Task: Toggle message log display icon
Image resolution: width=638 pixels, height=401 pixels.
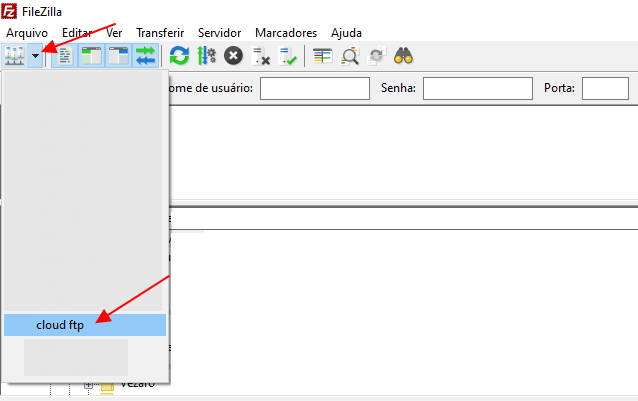Action: (65, 56)
